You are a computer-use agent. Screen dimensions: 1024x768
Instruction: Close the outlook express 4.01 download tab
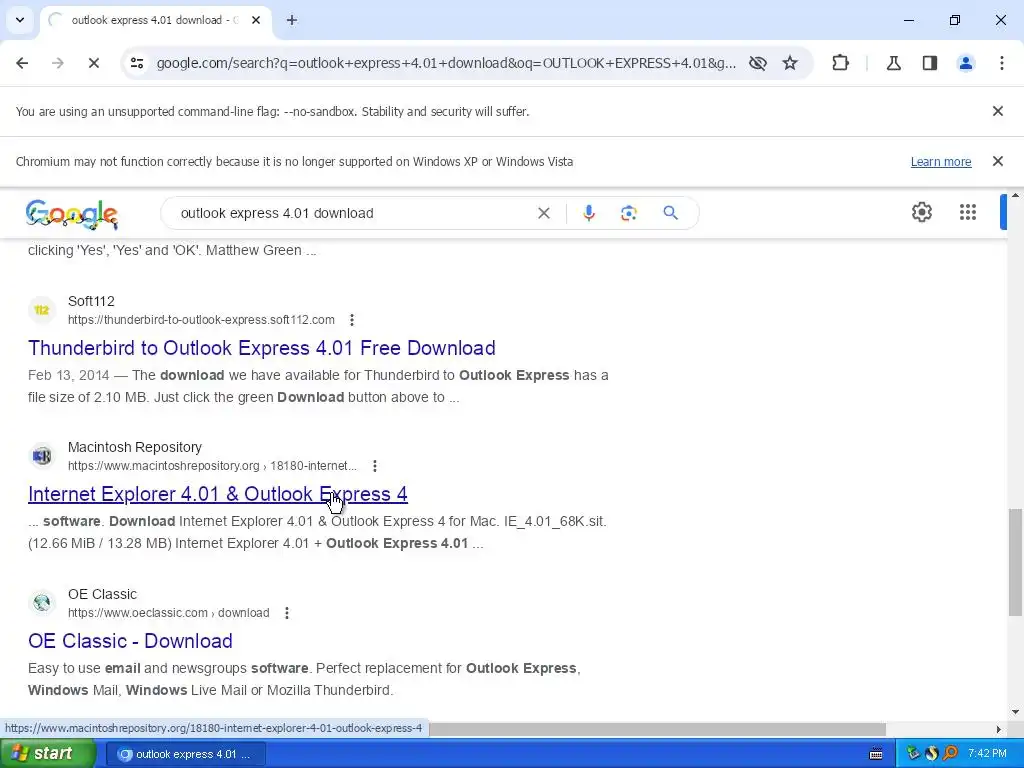point(256,20)
